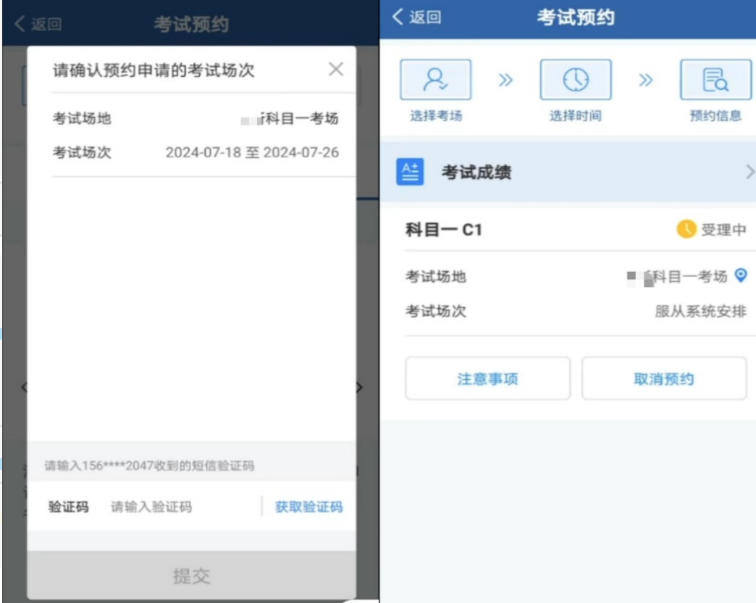Go back with 返回 in the right screen
The height and width of the screenshot is (603, 756).
click(417, 17)
